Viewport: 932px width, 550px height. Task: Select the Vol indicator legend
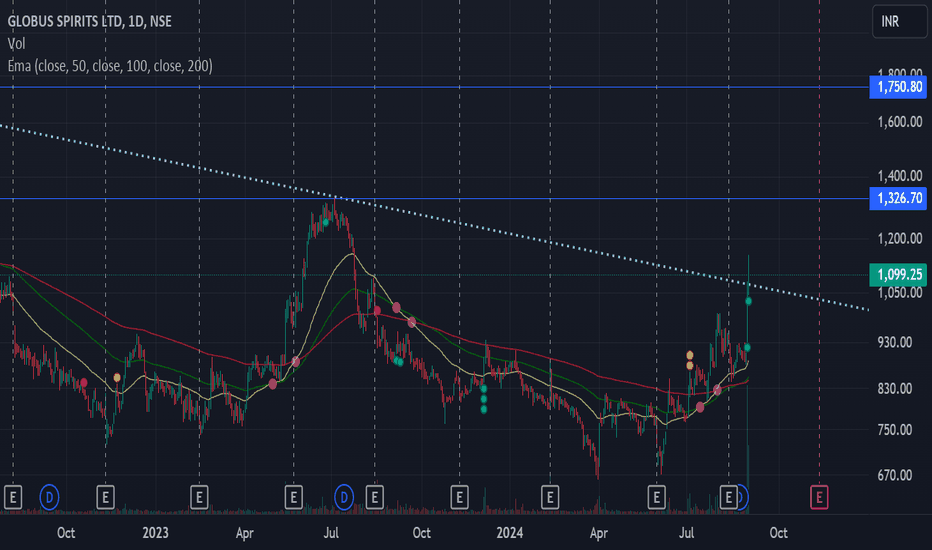(x=16, y=43)
